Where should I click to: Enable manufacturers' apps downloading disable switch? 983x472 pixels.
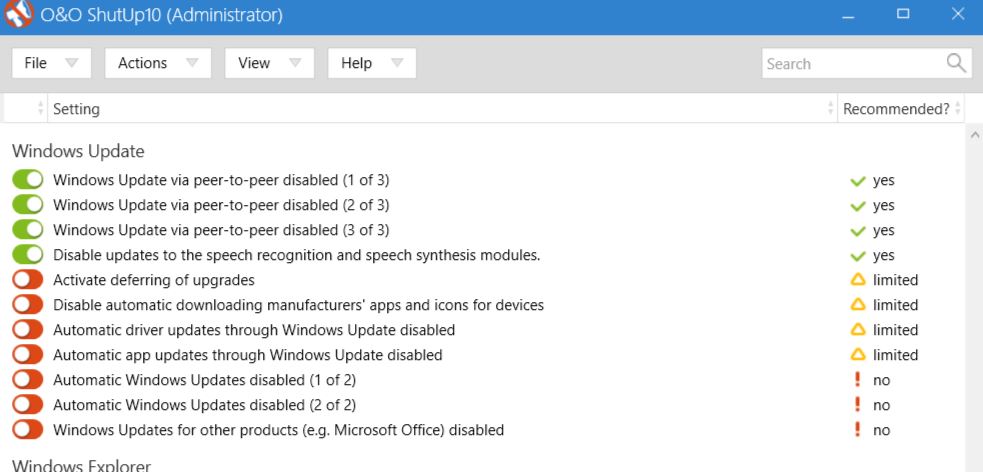(x=28, y=305)
